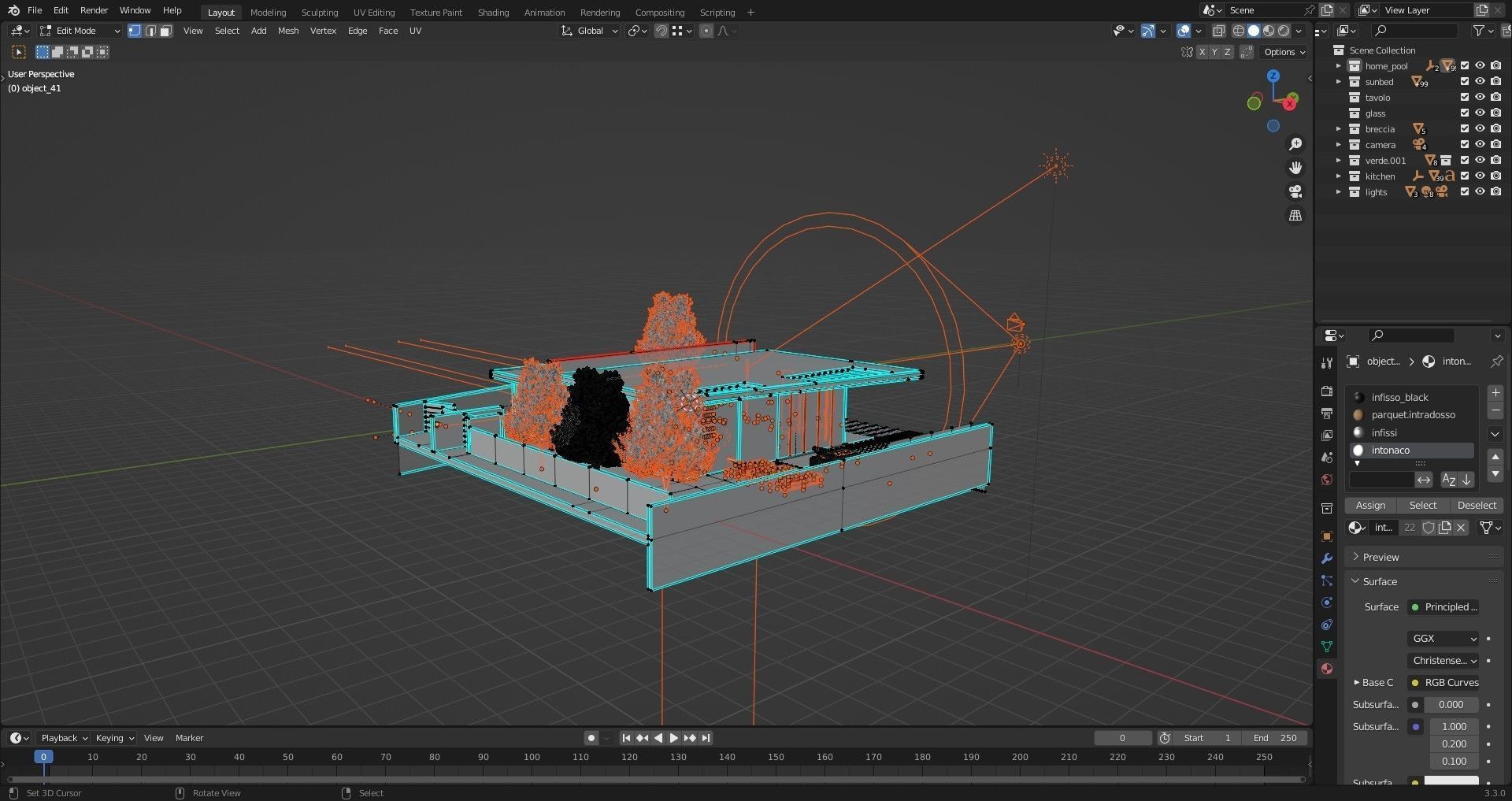This screenshot has width=1512, height=801.
Task: Open the Output properties tab
Action: (x=1327, y=413)
